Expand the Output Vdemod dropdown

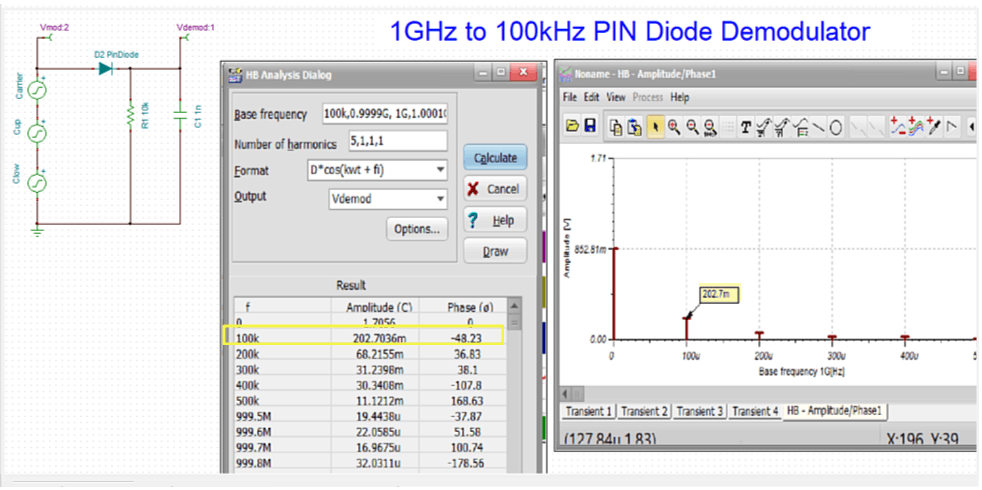(x=440, y=199)
